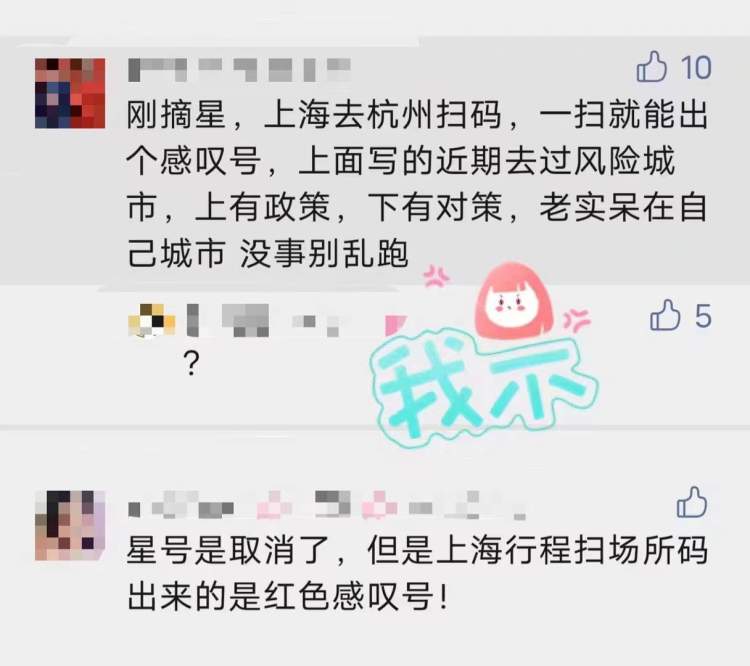Click the pink badge after reply username

[x=396, y=322]
